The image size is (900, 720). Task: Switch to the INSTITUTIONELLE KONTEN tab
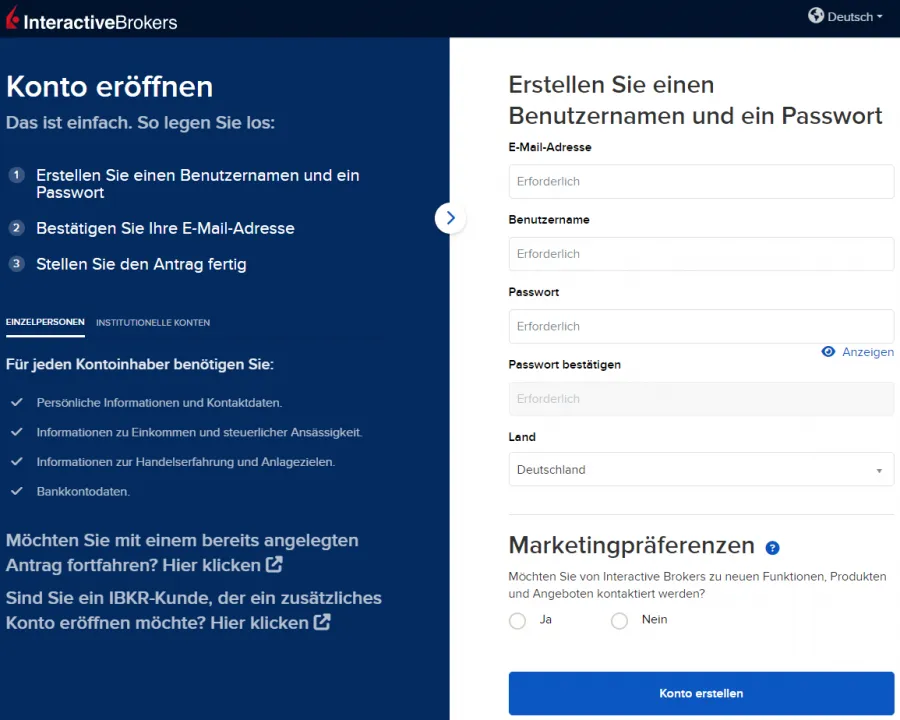tap(152, 322)
